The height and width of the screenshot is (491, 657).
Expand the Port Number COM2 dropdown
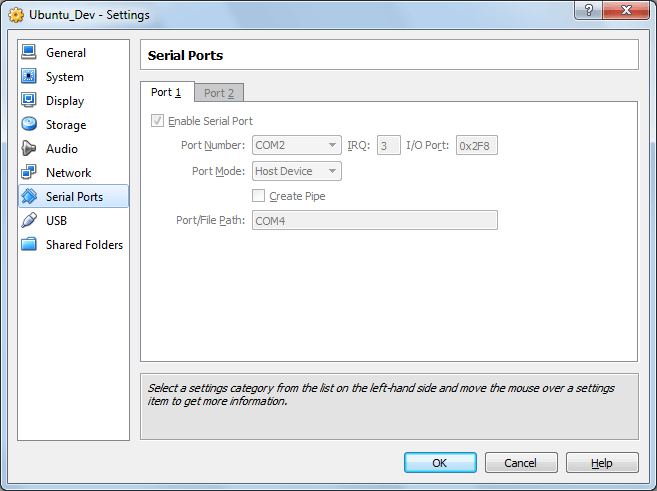coord(296,146)
